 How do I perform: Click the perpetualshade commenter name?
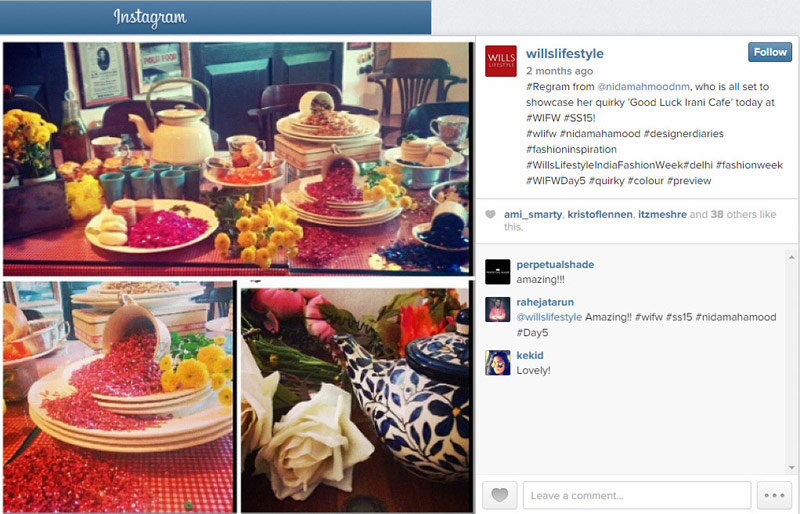[555, 264]
